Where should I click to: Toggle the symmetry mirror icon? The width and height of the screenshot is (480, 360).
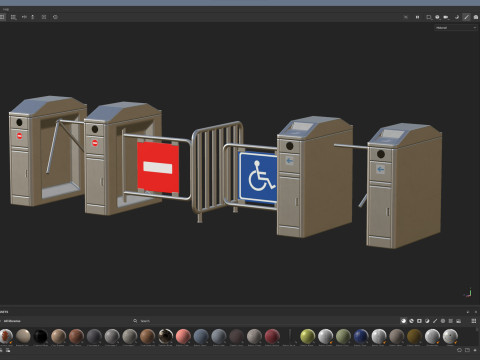click(x=24, y=17)
